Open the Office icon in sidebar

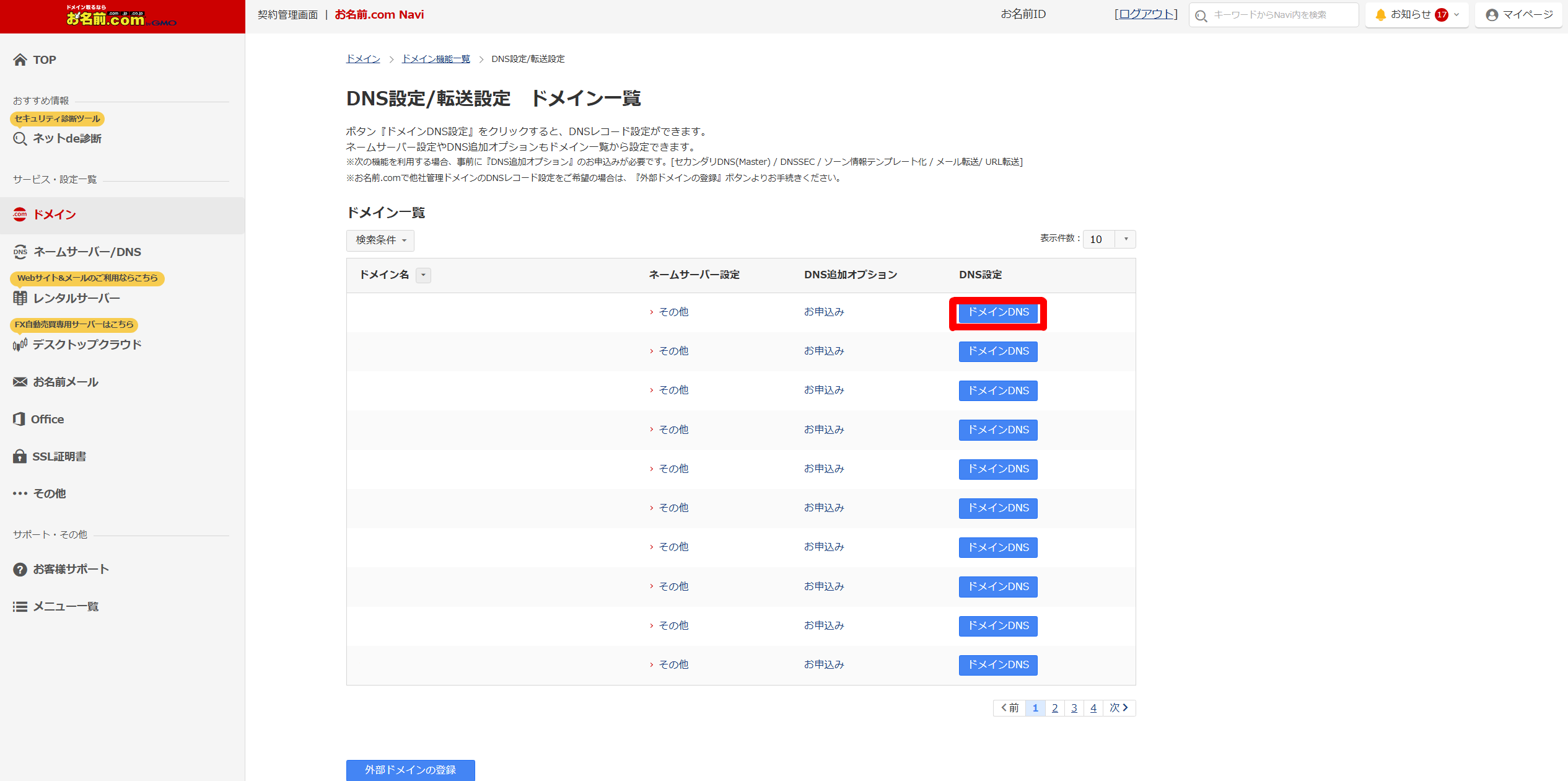[x=19, y=419]
